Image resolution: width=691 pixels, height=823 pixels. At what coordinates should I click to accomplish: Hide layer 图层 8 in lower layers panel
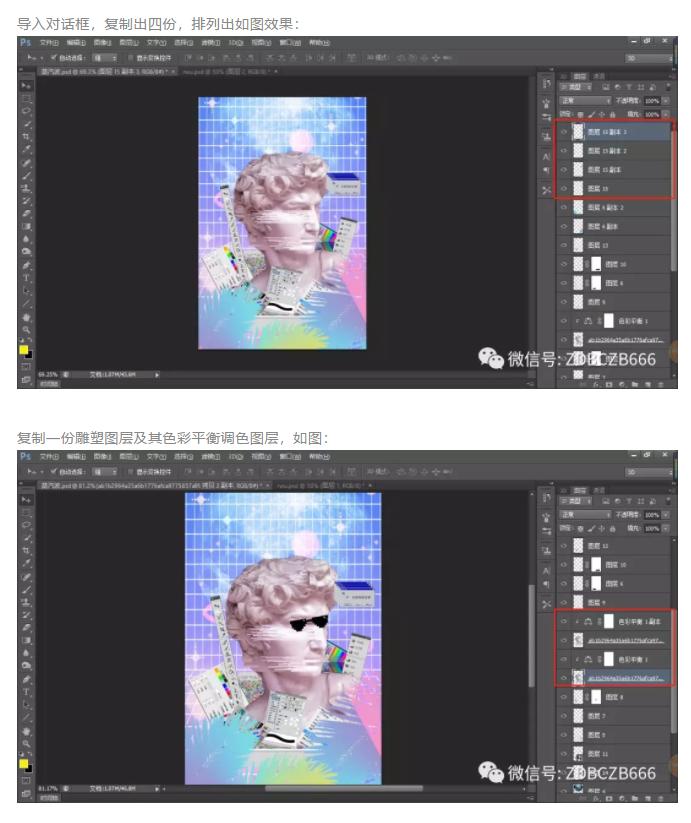(x=564, y=697)
